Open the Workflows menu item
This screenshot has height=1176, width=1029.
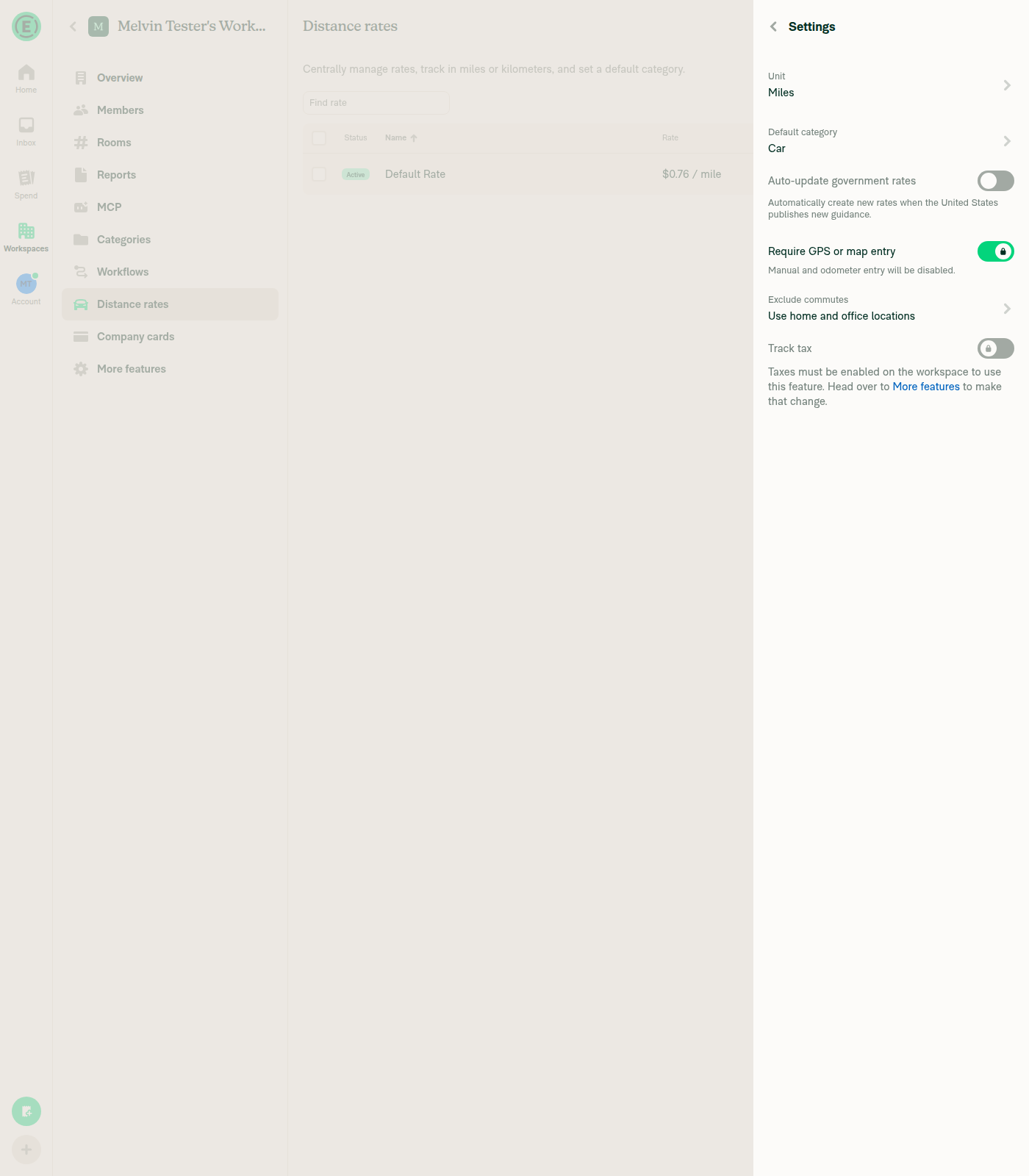point(170,272)
